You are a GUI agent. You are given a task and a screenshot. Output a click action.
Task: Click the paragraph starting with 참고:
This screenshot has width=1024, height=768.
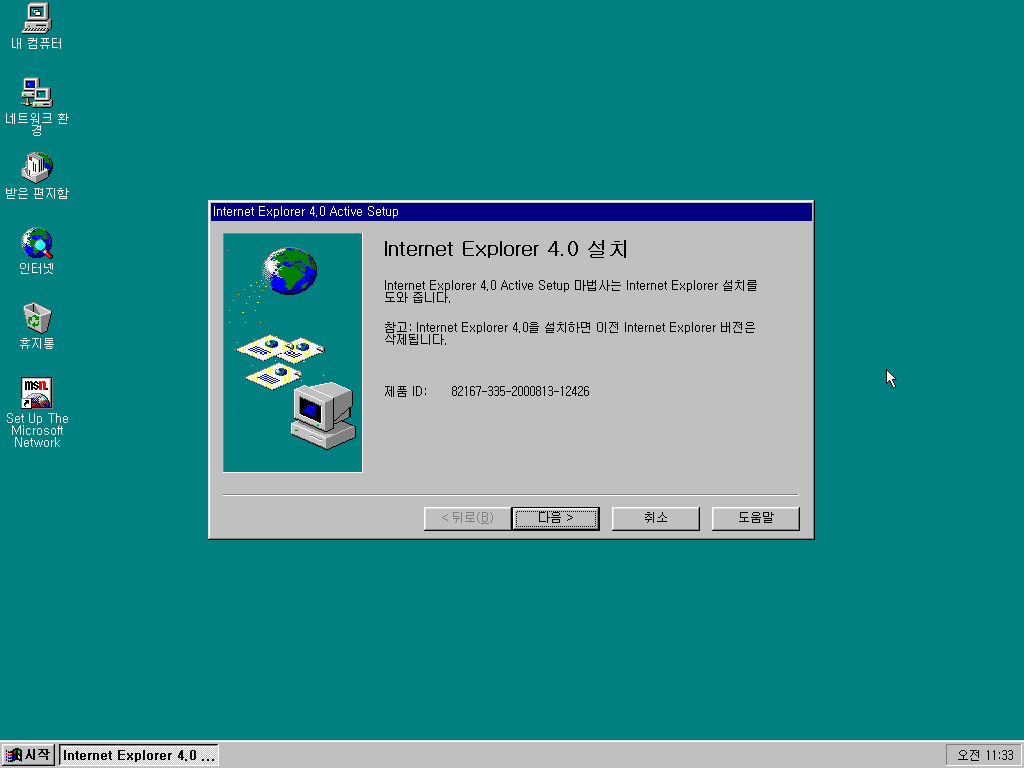tap(569, 333)
